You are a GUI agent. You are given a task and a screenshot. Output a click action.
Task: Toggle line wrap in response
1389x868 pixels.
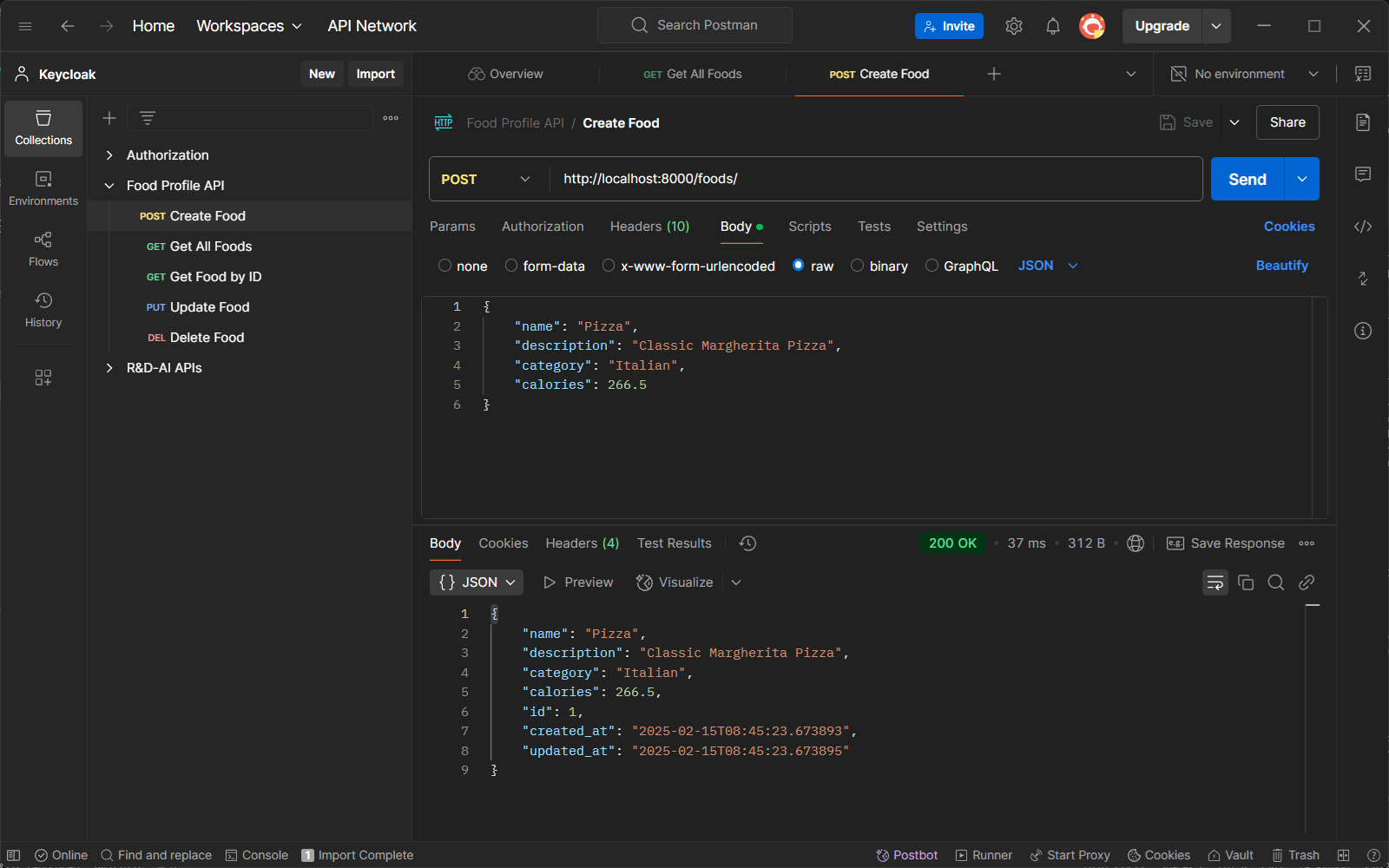pyautogui.click(x=1215, y=582)
